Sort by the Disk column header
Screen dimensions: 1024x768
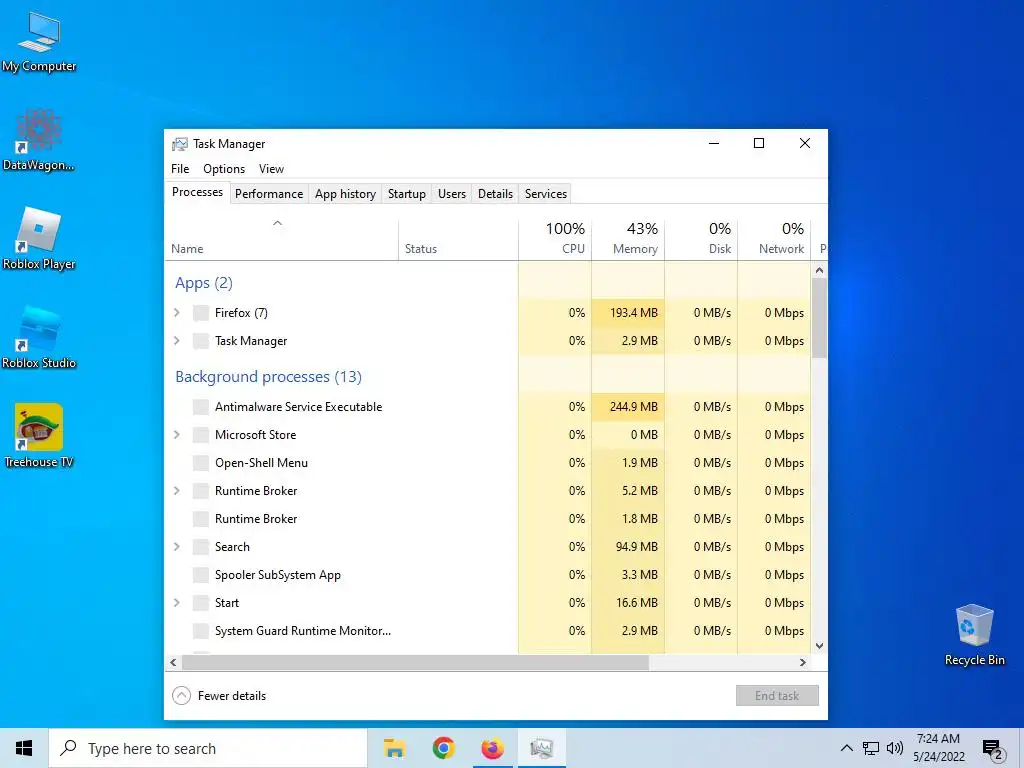pyautogui.click(x=701, y=238)
